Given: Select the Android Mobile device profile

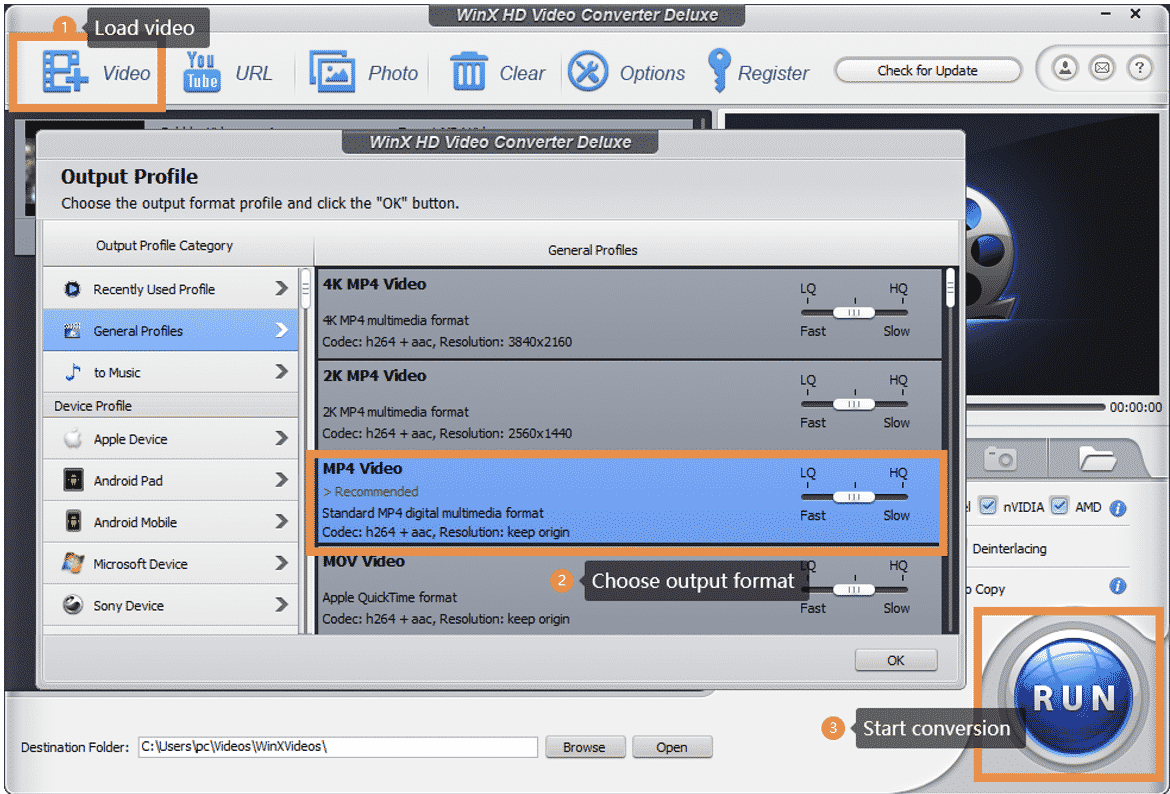Looking at the screenshot, I should click(x=170, y=522).
